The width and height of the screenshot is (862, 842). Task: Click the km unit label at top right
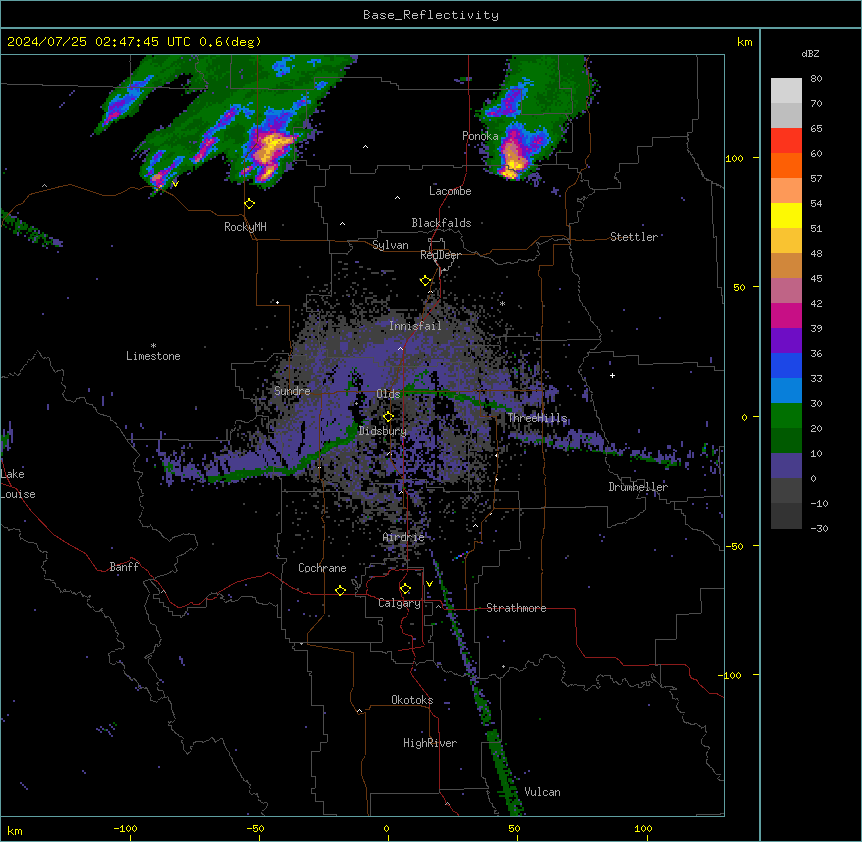(744, 42)
